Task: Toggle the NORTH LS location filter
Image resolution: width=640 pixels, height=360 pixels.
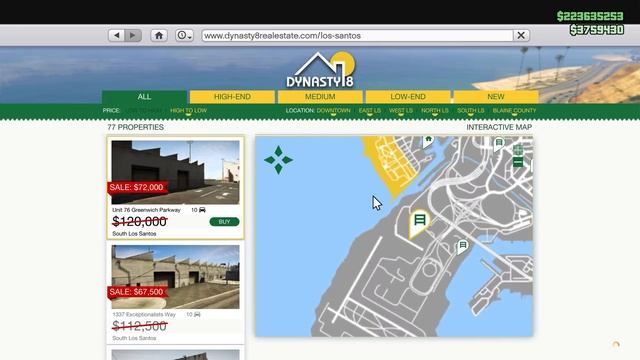Action: [x=435, y=111]
